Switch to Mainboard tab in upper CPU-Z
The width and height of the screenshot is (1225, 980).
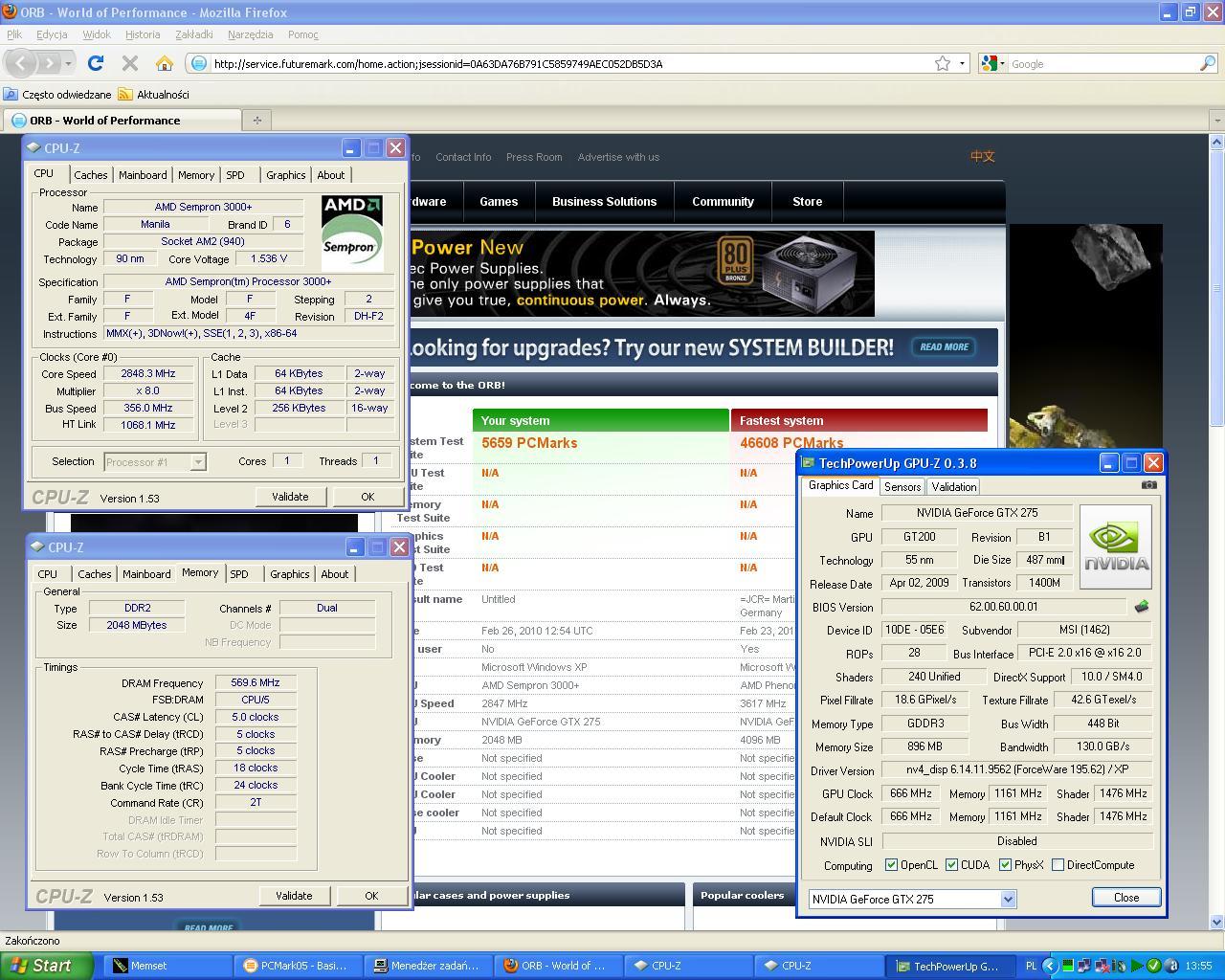click(x=143, y=175)
